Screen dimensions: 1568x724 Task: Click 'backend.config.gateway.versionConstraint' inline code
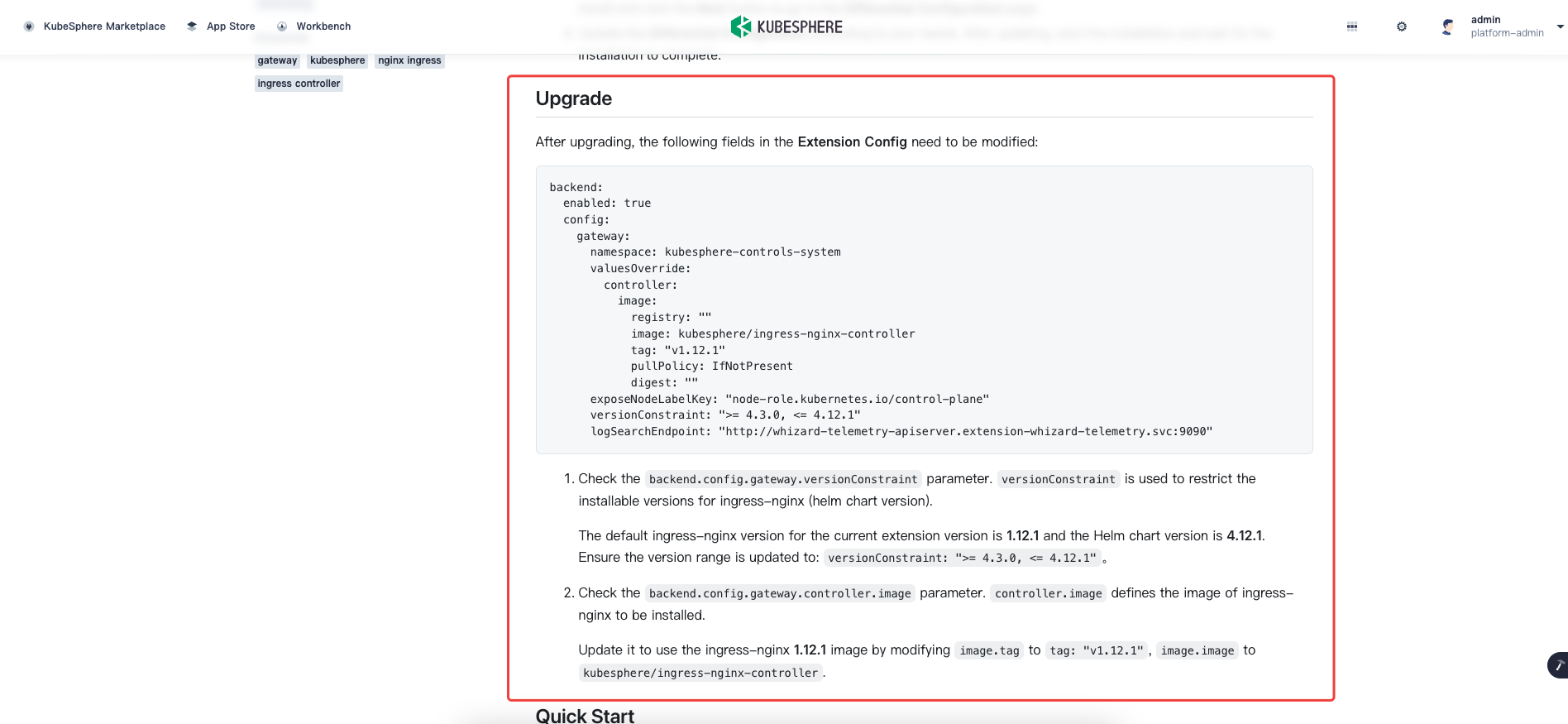pos(783,479)
